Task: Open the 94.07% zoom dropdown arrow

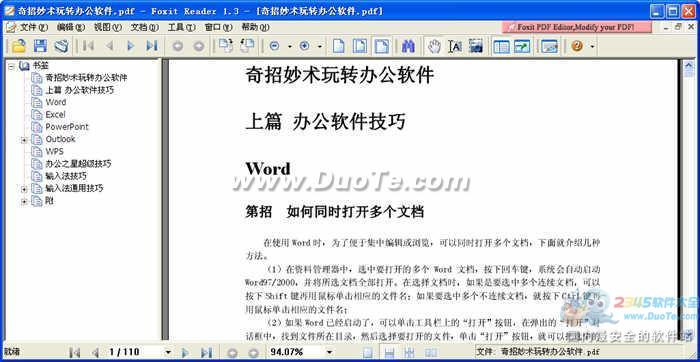Action: point(329,353)
